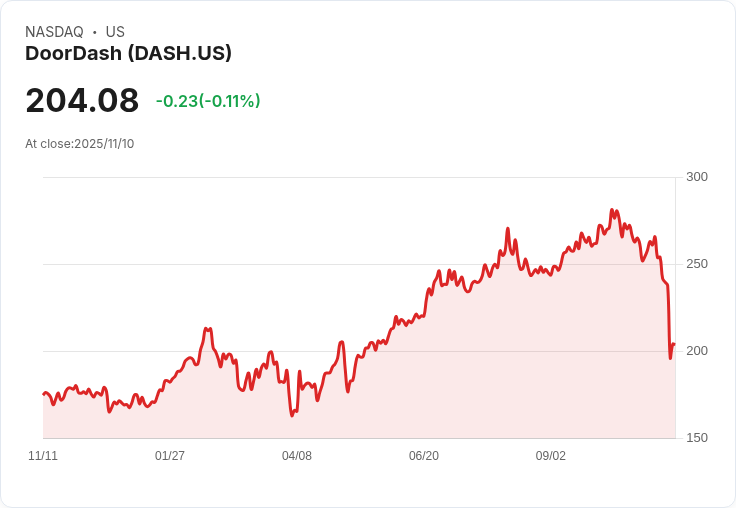The image size is (736, 508).
Task: Click the NASDAQ exchange label
Action: coord(54,32)
